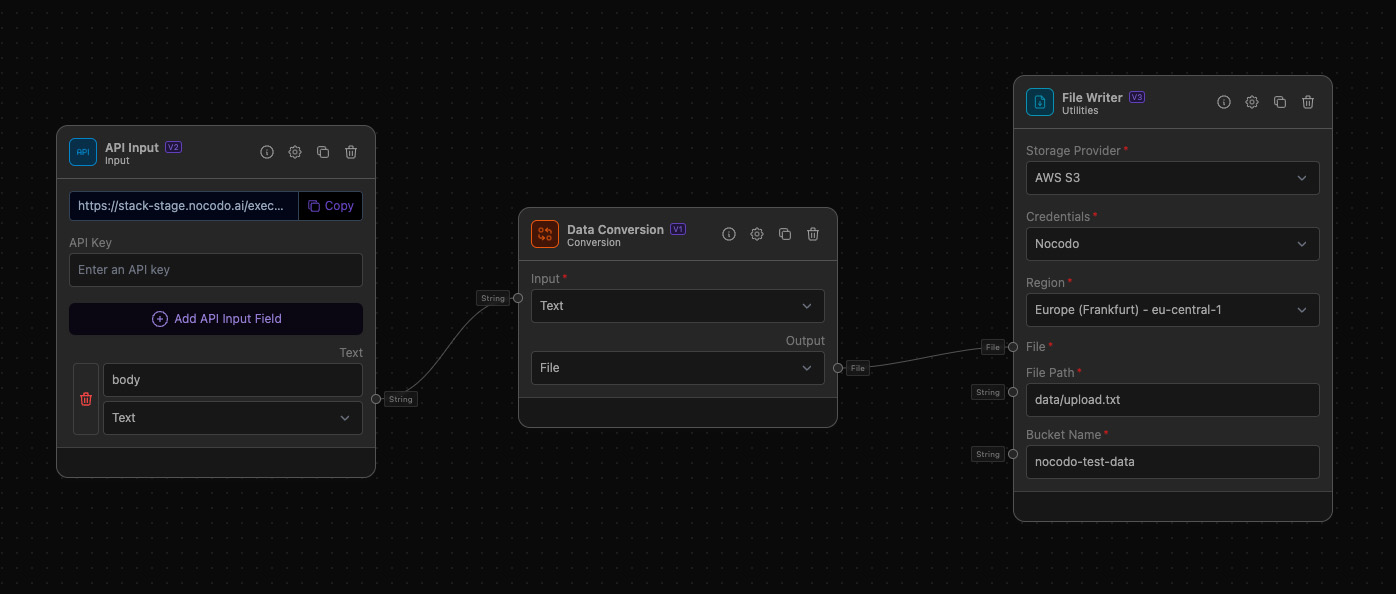
Task: Open settings gear on API Input node
Action: tap(295, 152)
